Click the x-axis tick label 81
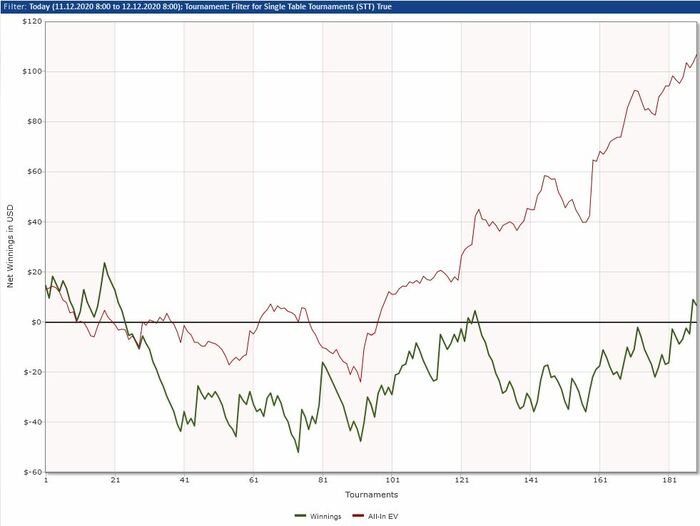Viewport: 700px width, 526px height. (x=323, y=480)
